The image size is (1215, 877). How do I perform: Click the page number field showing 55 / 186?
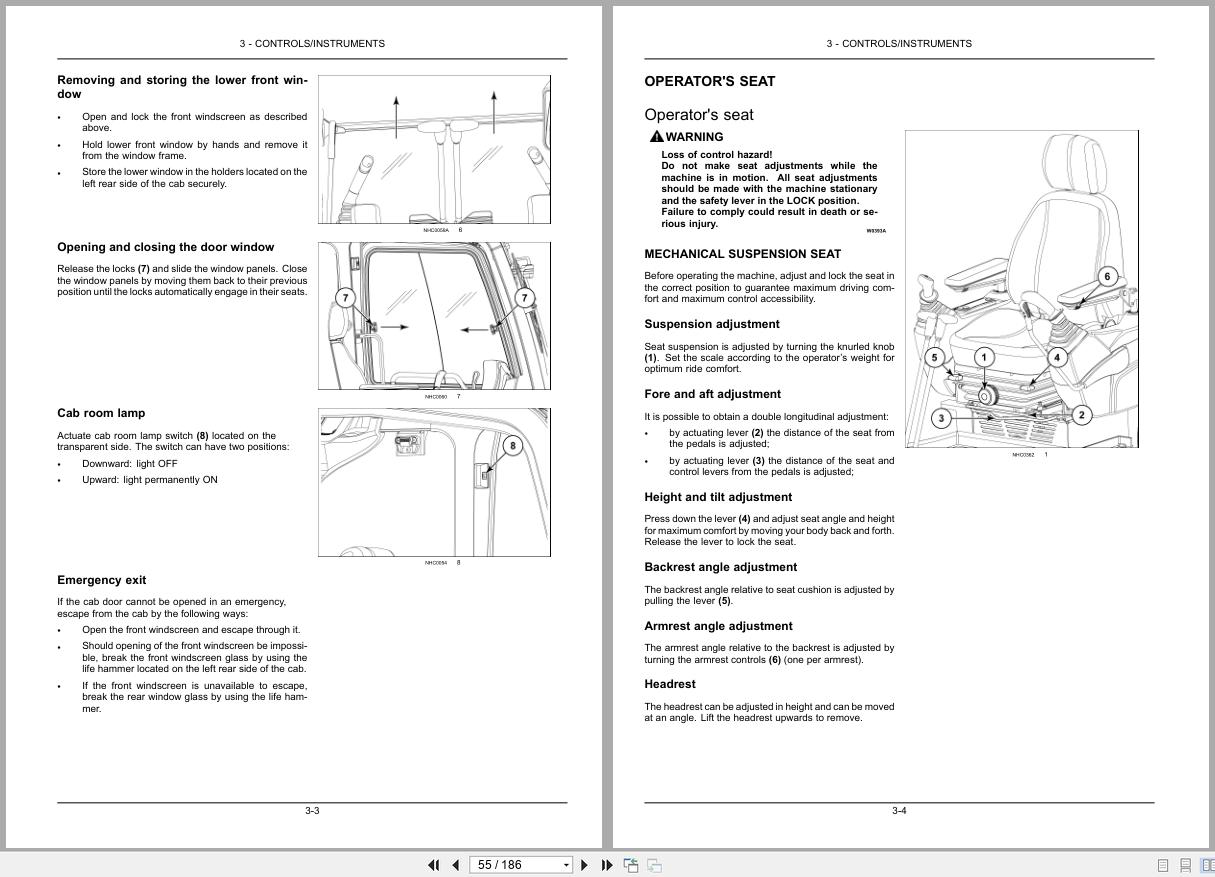click(510, 864)
